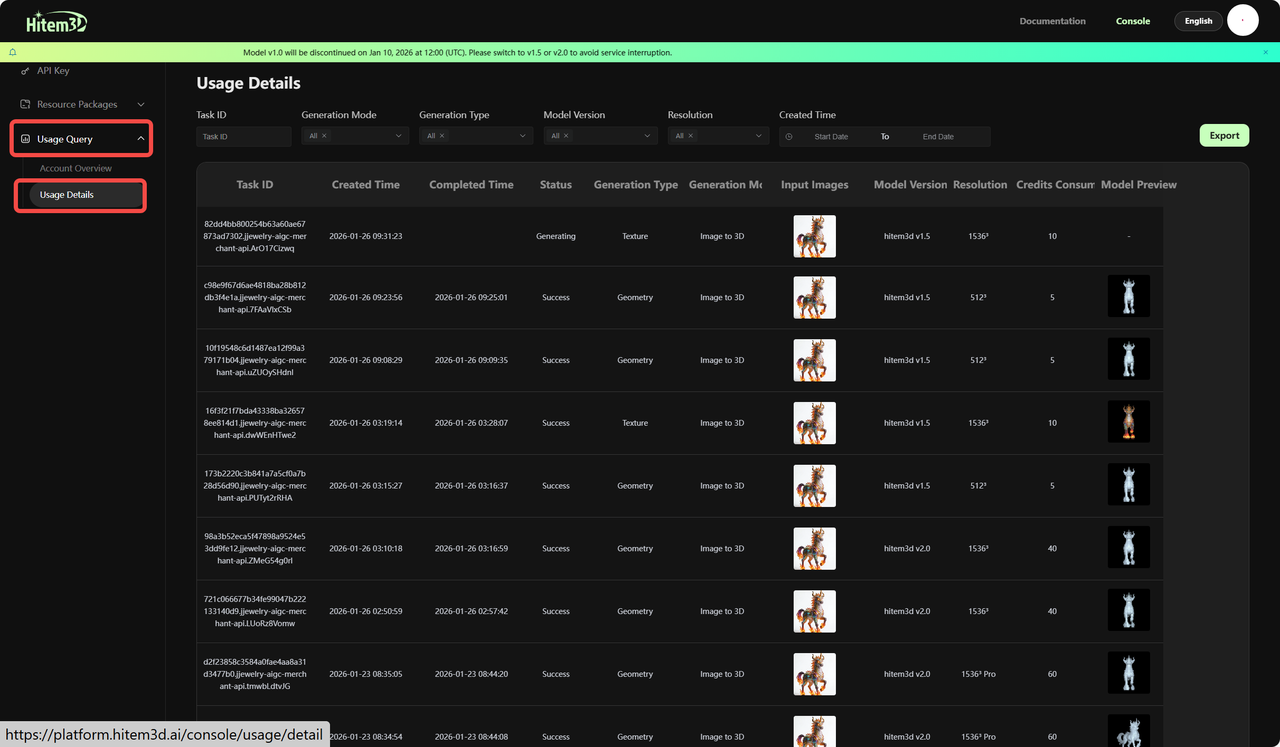
Task: Click the Hitem3D logo
Action: [56, 21]
